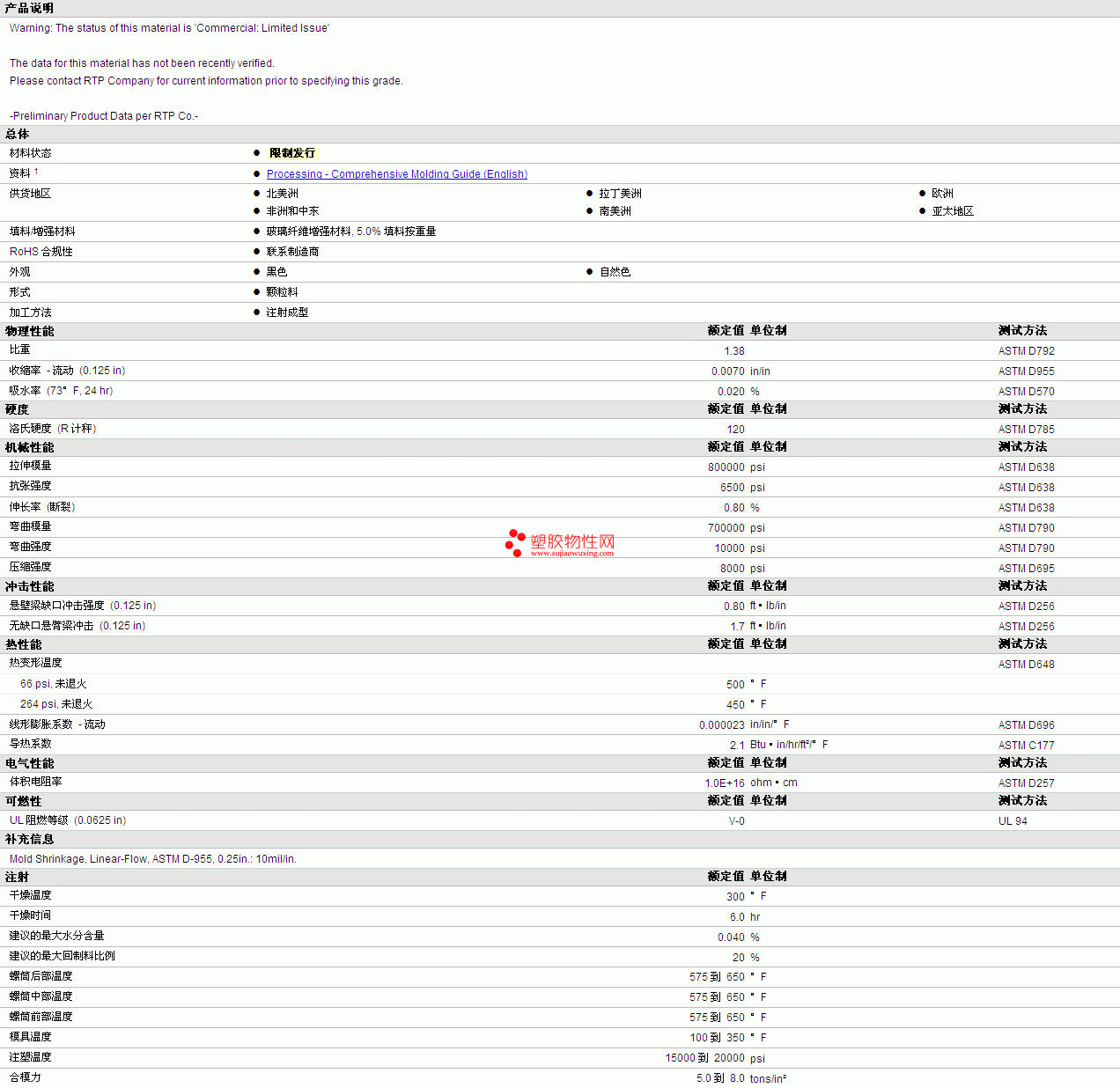Click the 干燥温度 row label

(x=31, y=895)
